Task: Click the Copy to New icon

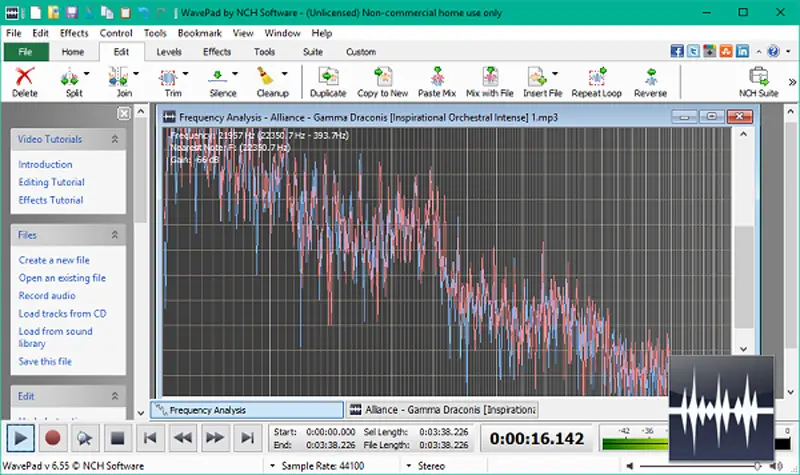Action: pyautogui.click(x=382, y=80)
